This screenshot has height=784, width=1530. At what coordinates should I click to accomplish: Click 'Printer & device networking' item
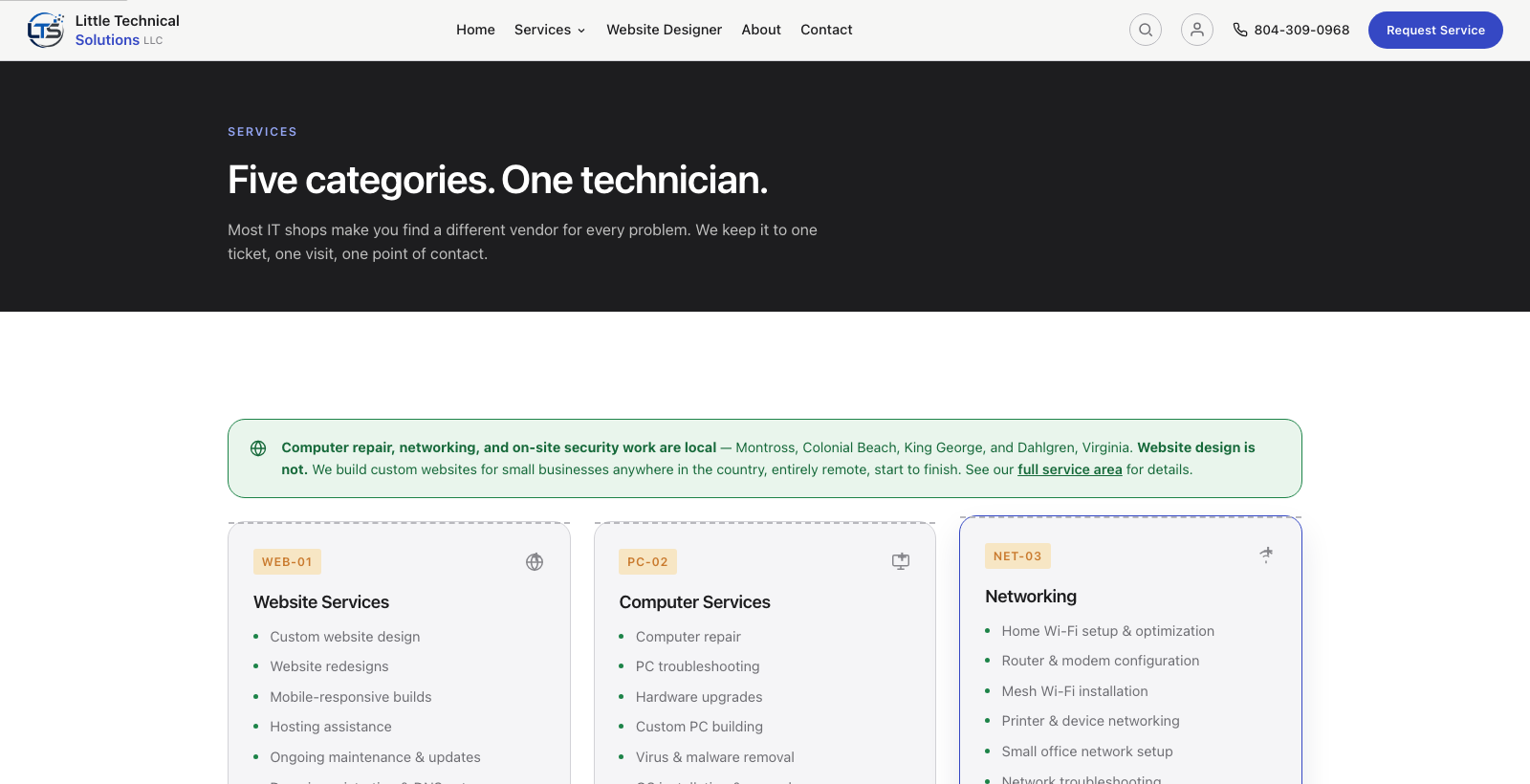[1090, 721]
